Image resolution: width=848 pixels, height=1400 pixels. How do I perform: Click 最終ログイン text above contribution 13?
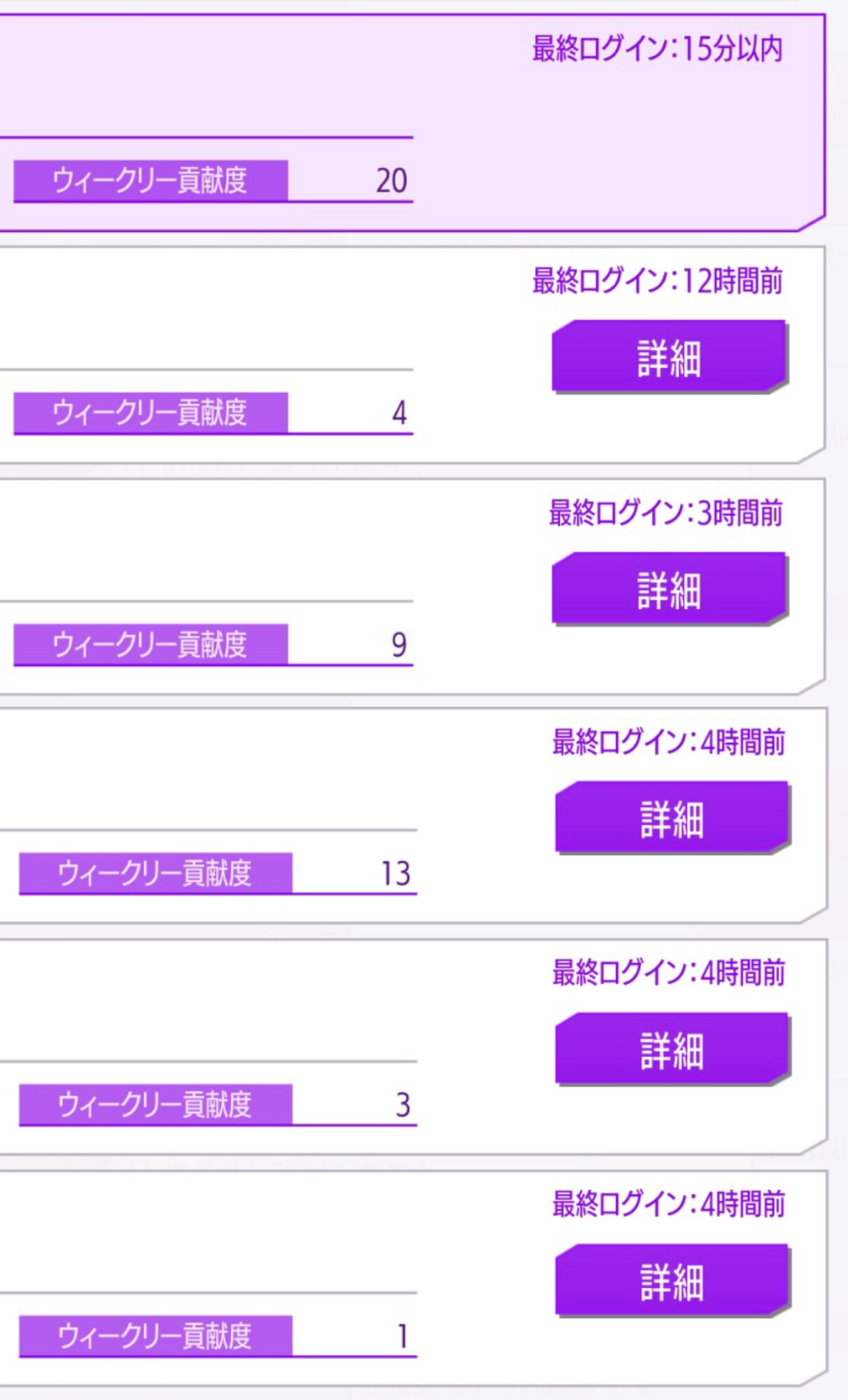tap(668, 742)
